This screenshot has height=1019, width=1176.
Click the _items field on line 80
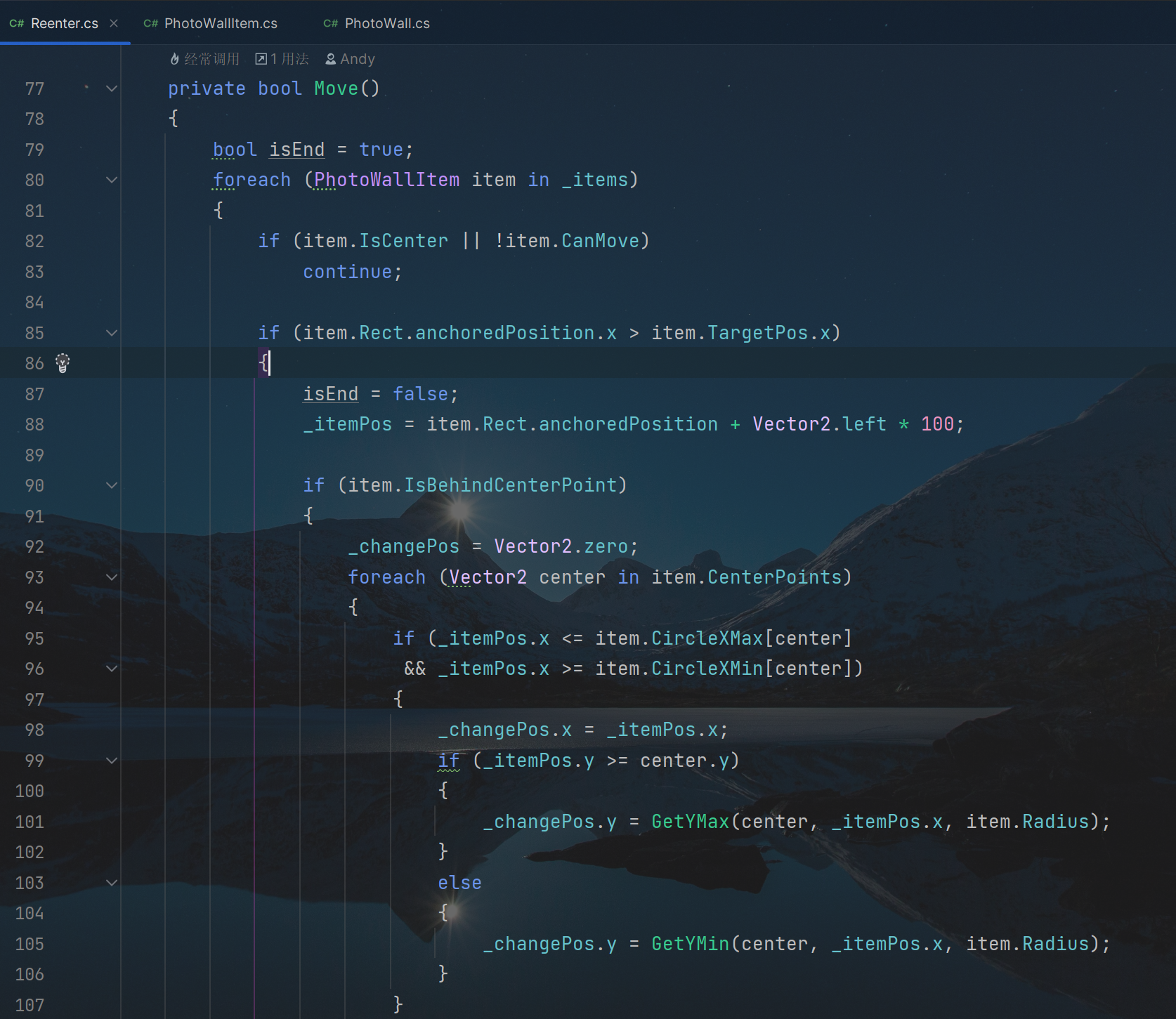pyautogui.click(x=594, y=180)
